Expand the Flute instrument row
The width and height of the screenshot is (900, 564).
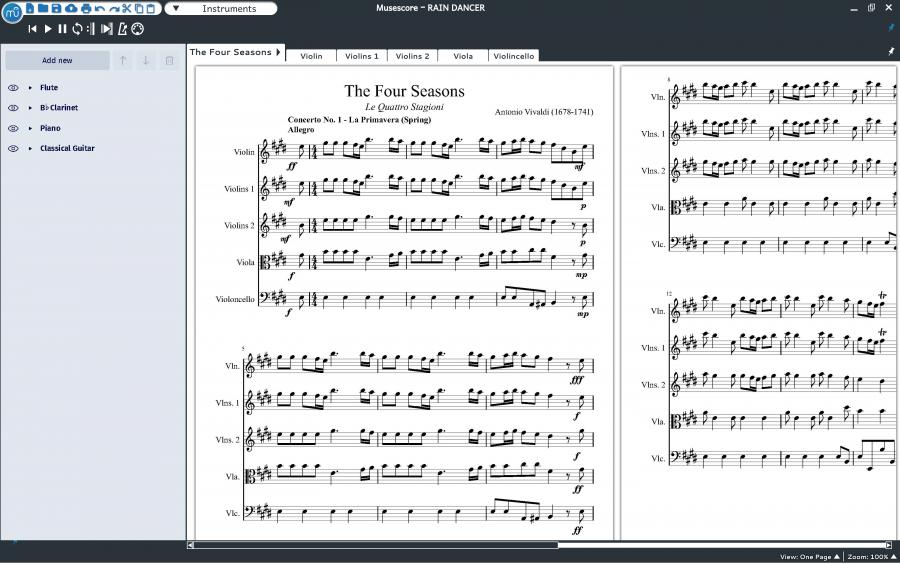click(30, 88)
